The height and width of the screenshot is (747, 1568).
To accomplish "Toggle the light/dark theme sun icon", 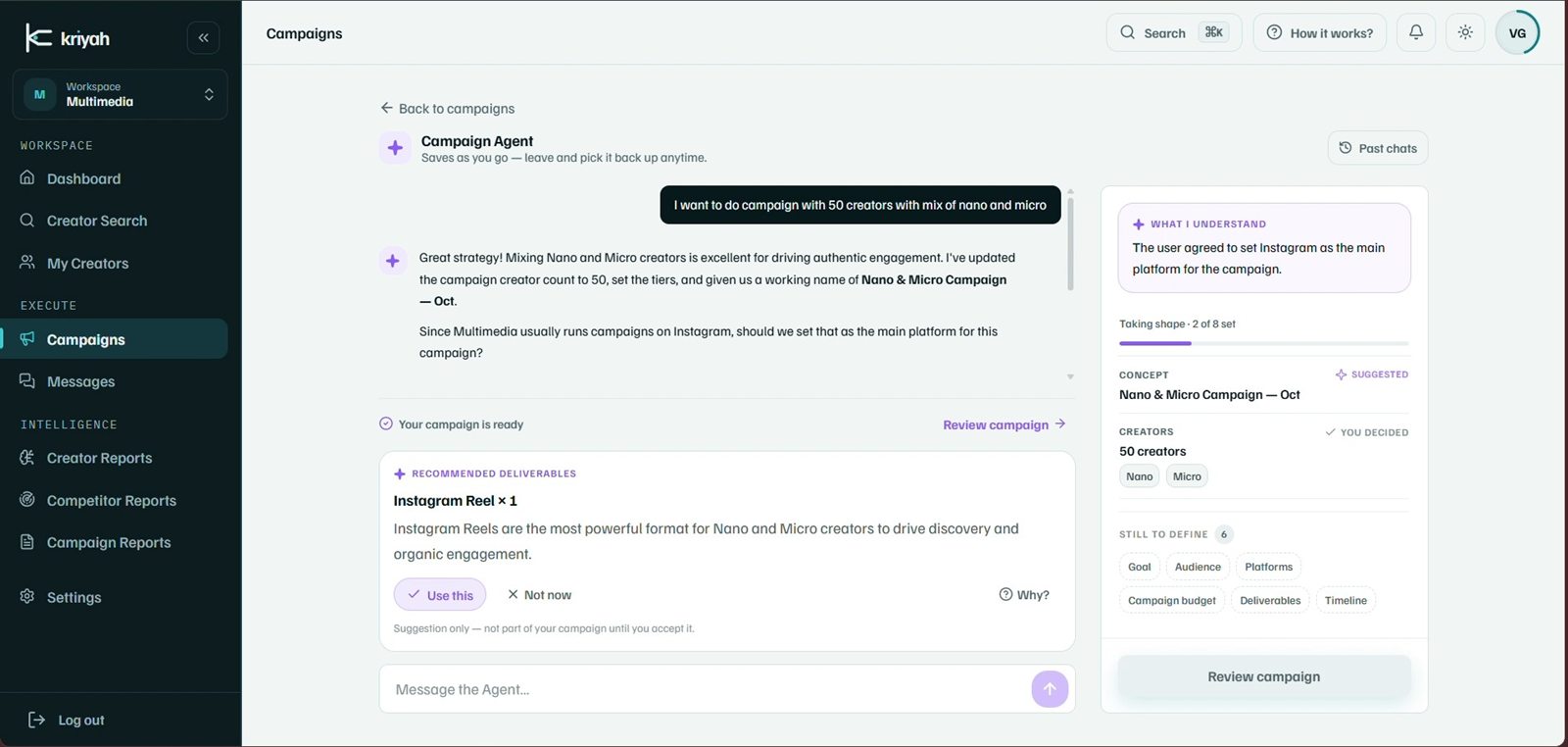I will pyautogui.click(x=1465, y=32).
